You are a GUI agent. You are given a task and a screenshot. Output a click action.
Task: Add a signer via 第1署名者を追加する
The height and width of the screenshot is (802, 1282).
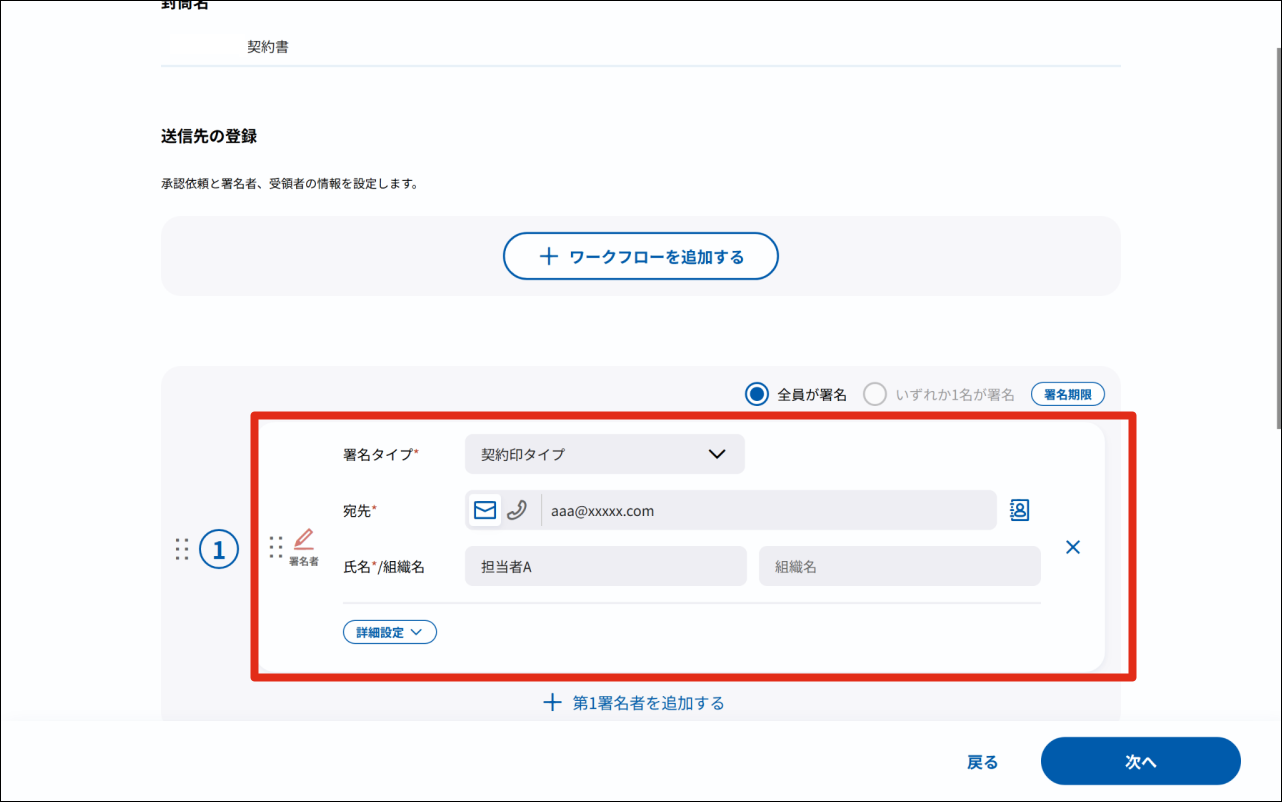click(x=633, y=703)
